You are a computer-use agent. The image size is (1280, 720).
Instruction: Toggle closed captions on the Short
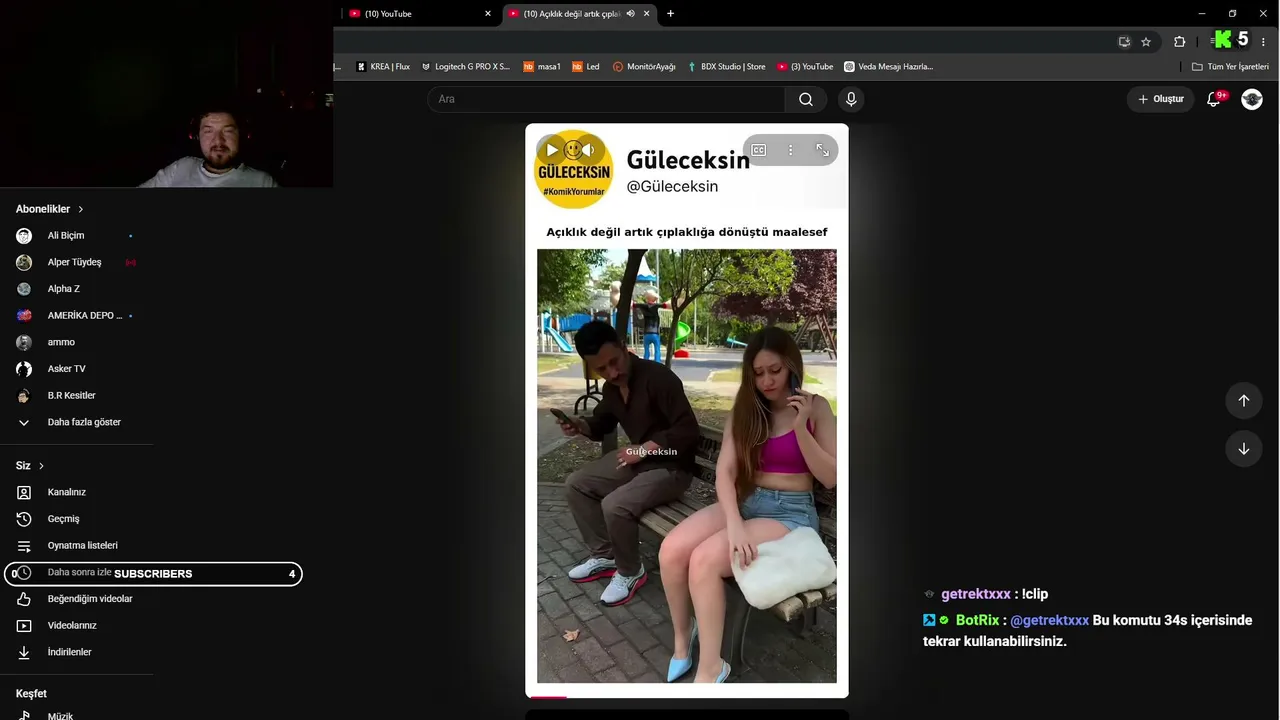click(759, 150)
